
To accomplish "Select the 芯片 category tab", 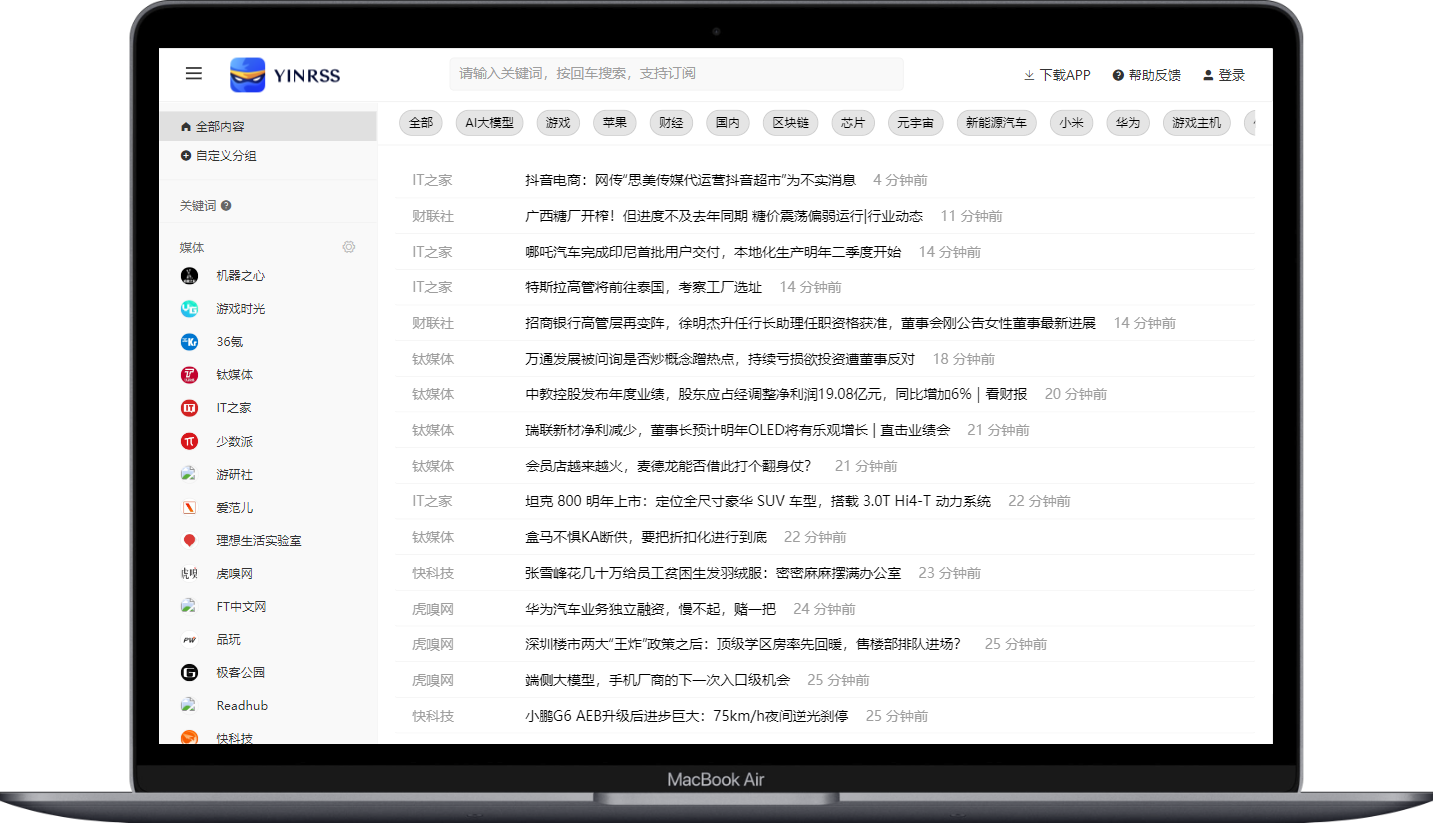I will click(853, 123).
